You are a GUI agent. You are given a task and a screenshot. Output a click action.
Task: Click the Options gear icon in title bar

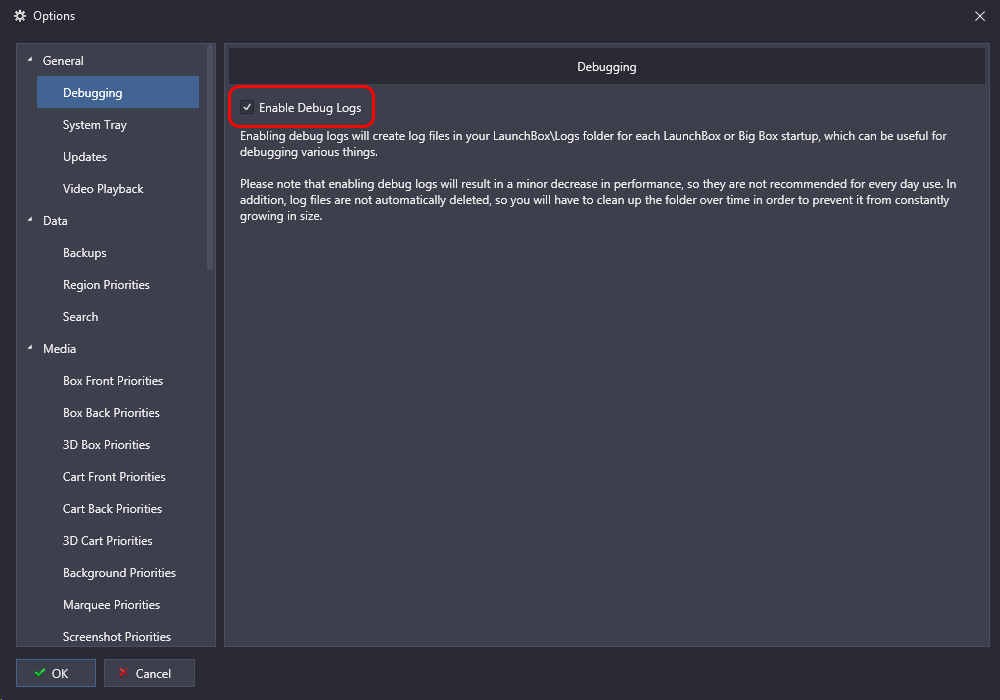[20, 16]
